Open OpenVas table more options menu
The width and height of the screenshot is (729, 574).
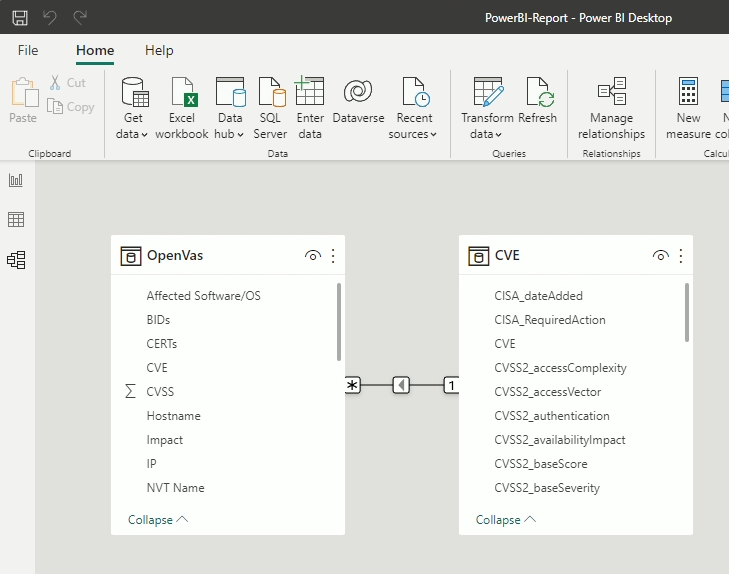333,256
